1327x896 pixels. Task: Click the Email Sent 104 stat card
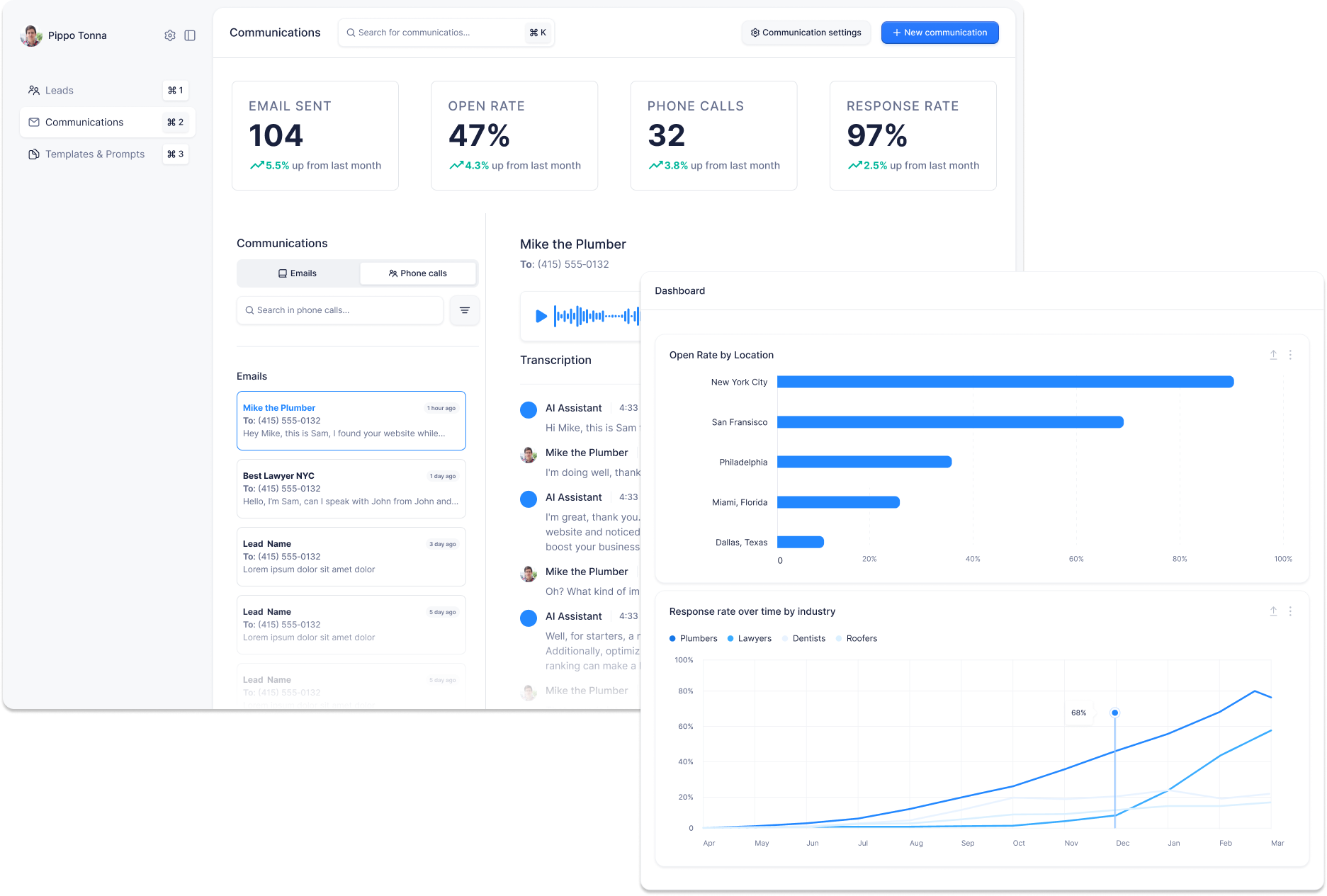315,135
